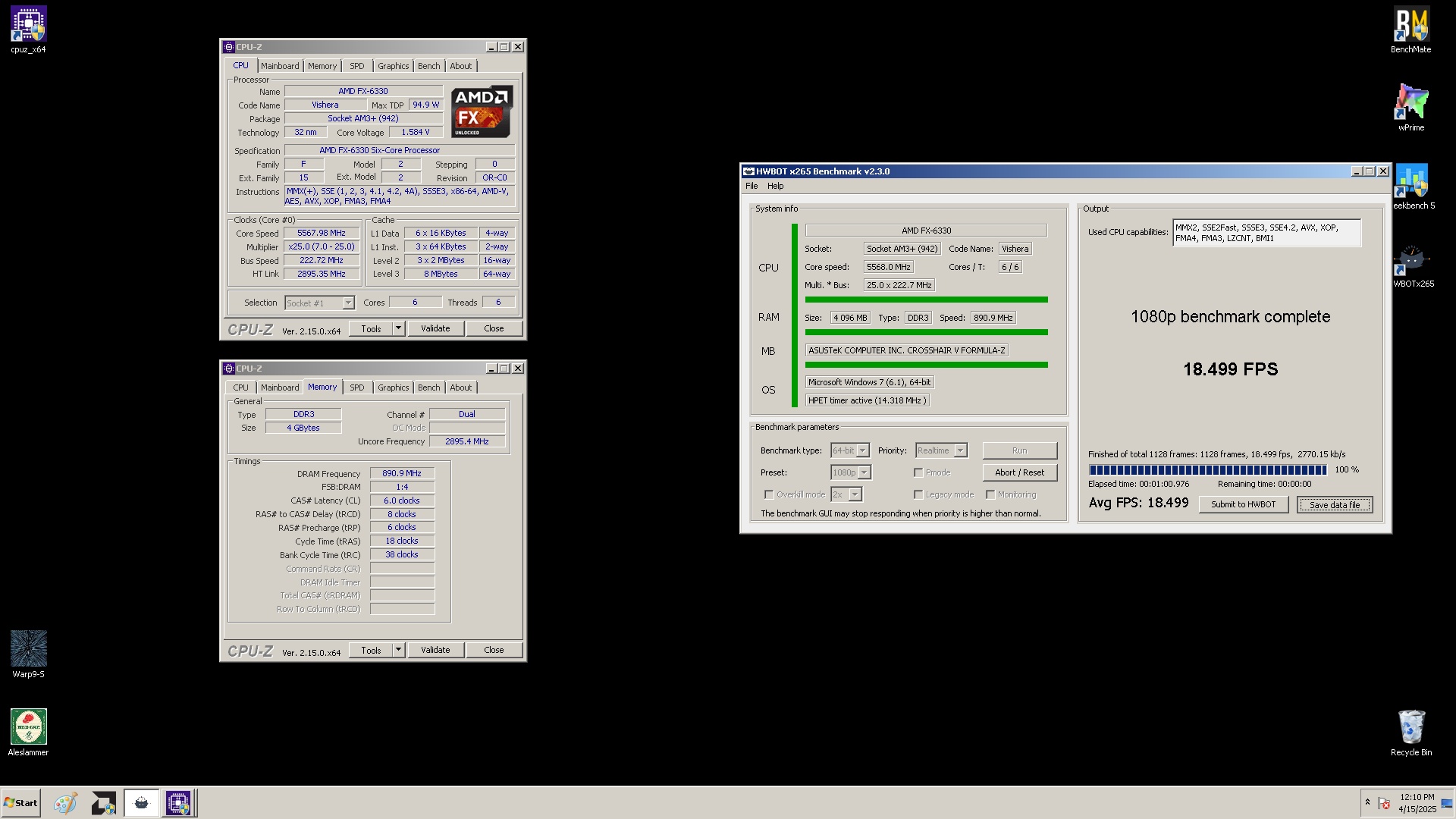Image resolution: width=1456 pixels, height=819 pixels.
Task: Click the taskbar clock showing 12:10 PM
Action: 1417,803
